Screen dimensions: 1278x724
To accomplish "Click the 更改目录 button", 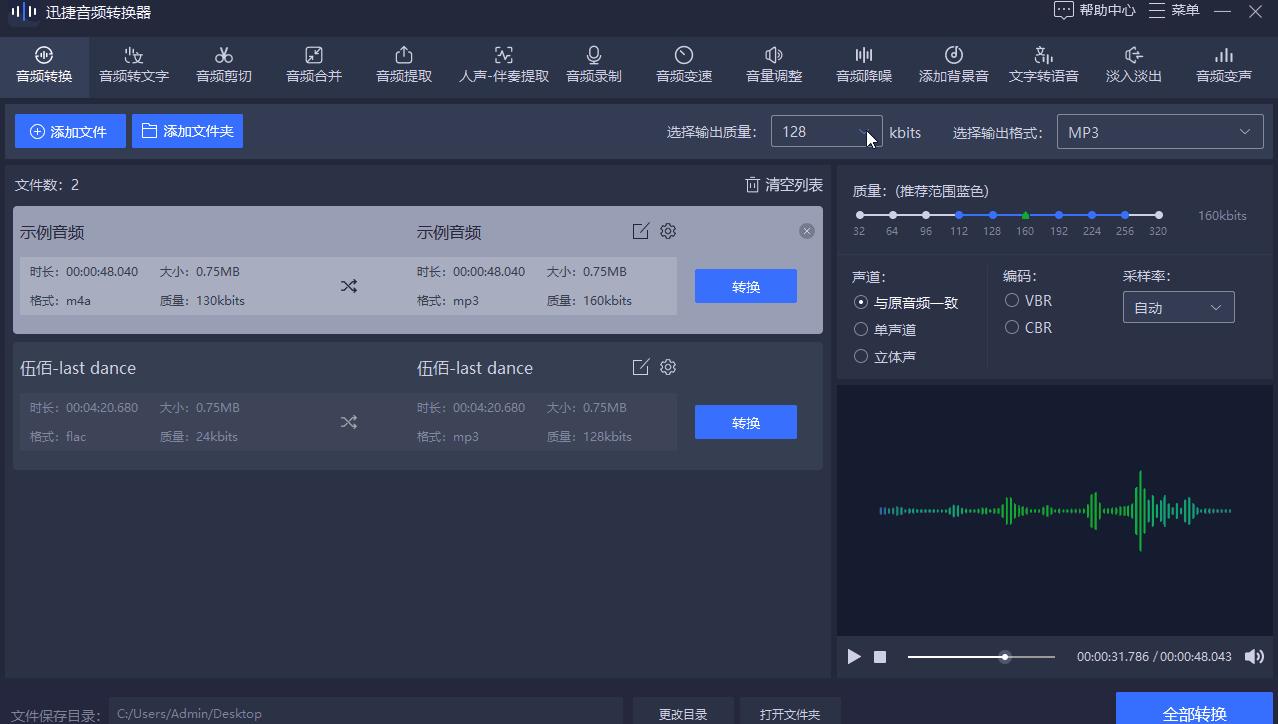I will 683,712.
